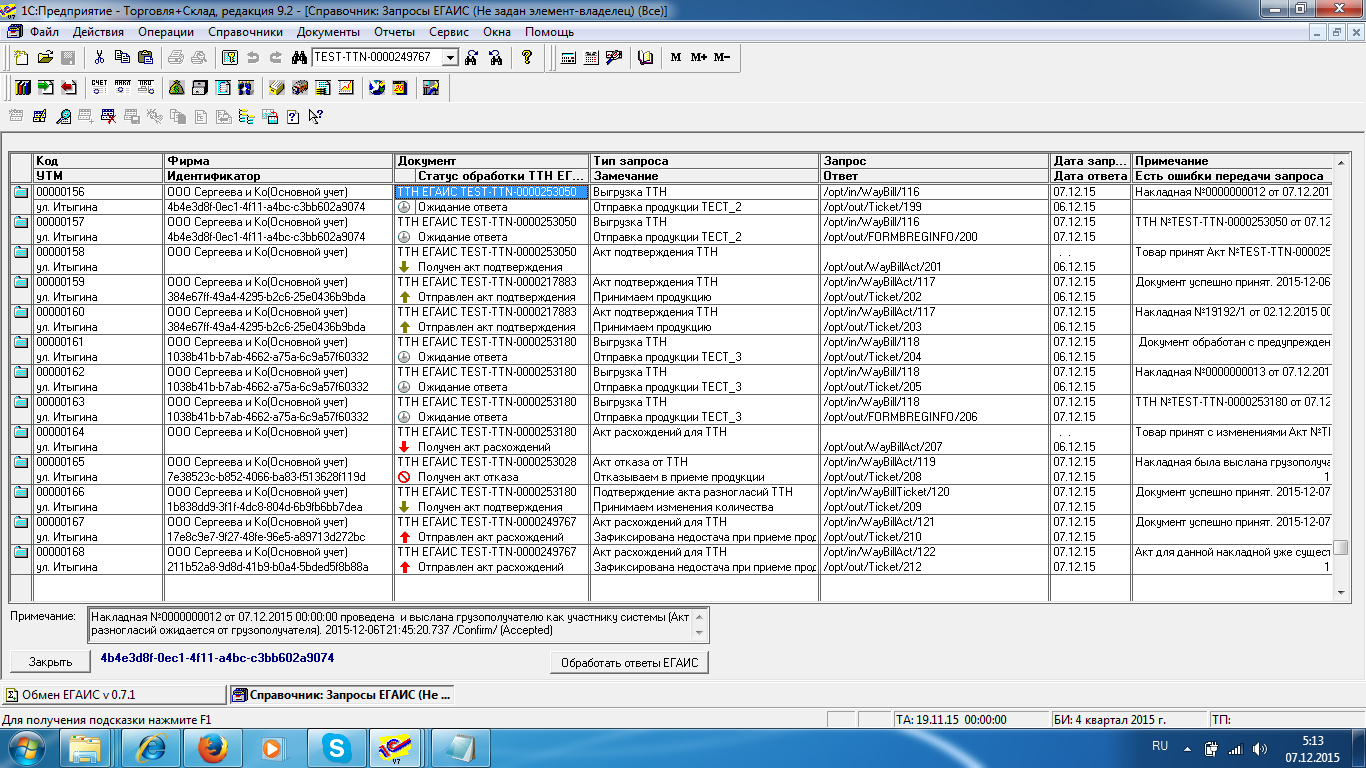This screenshot has width=1366, height=768.
Task: Click the binoculars search icon
Action: pyautogui.click(x=298, y=58)
